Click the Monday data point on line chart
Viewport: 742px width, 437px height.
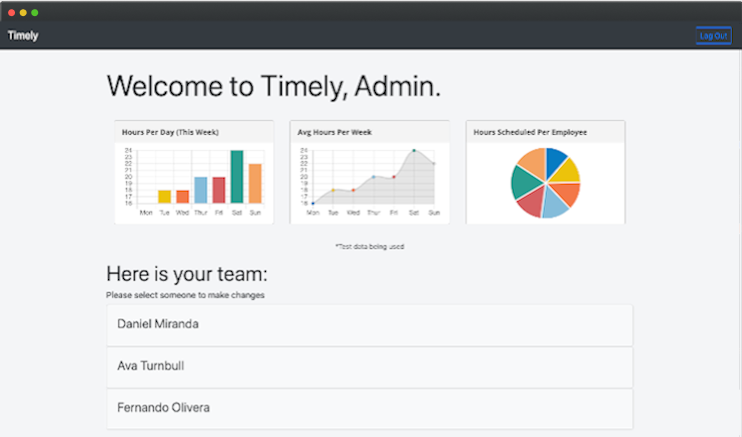[x=313, y=203]
